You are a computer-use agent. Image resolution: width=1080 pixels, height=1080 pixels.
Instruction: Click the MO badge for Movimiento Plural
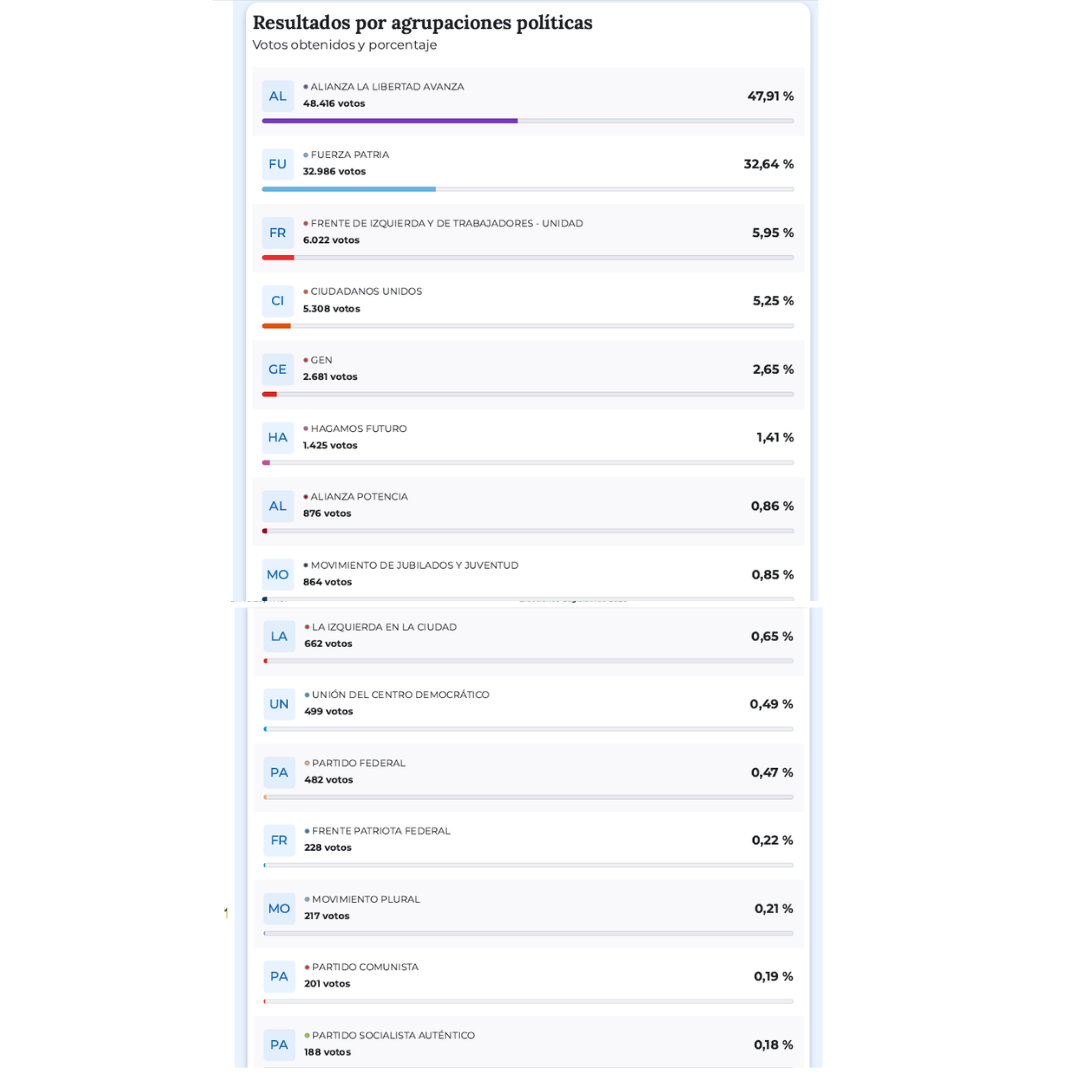(x=279, y=908)
